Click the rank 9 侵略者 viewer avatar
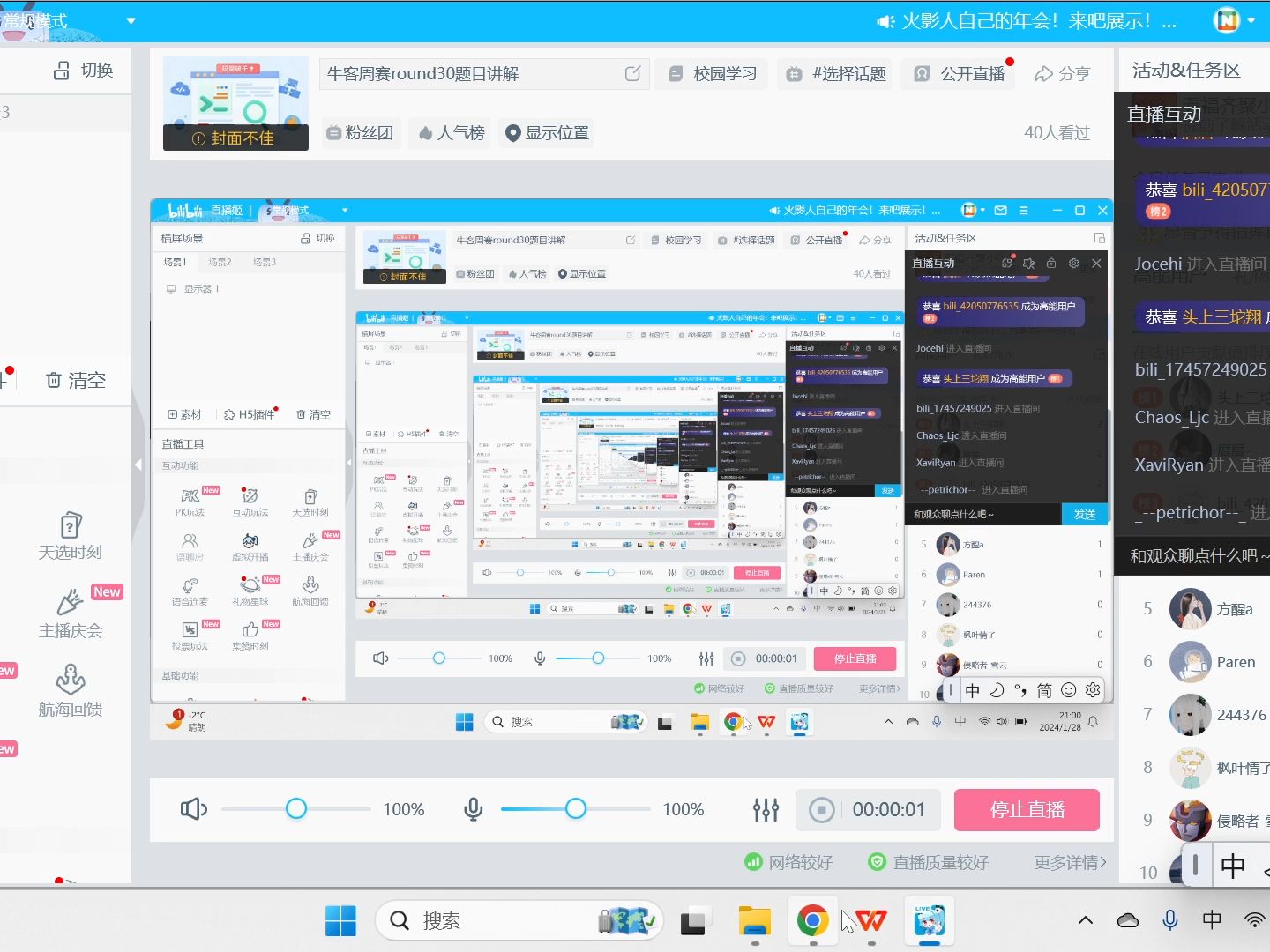The image size is (1270, 952). (1190, 821)
